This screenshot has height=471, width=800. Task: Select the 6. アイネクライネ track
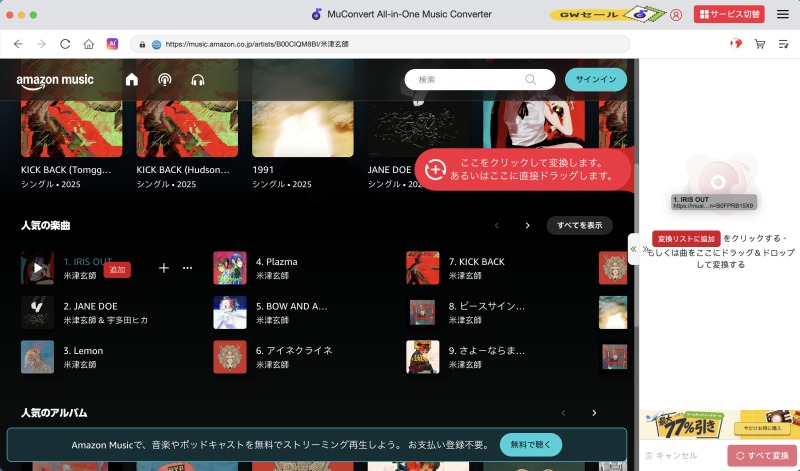pyautogui.click(x=294, y=351)
